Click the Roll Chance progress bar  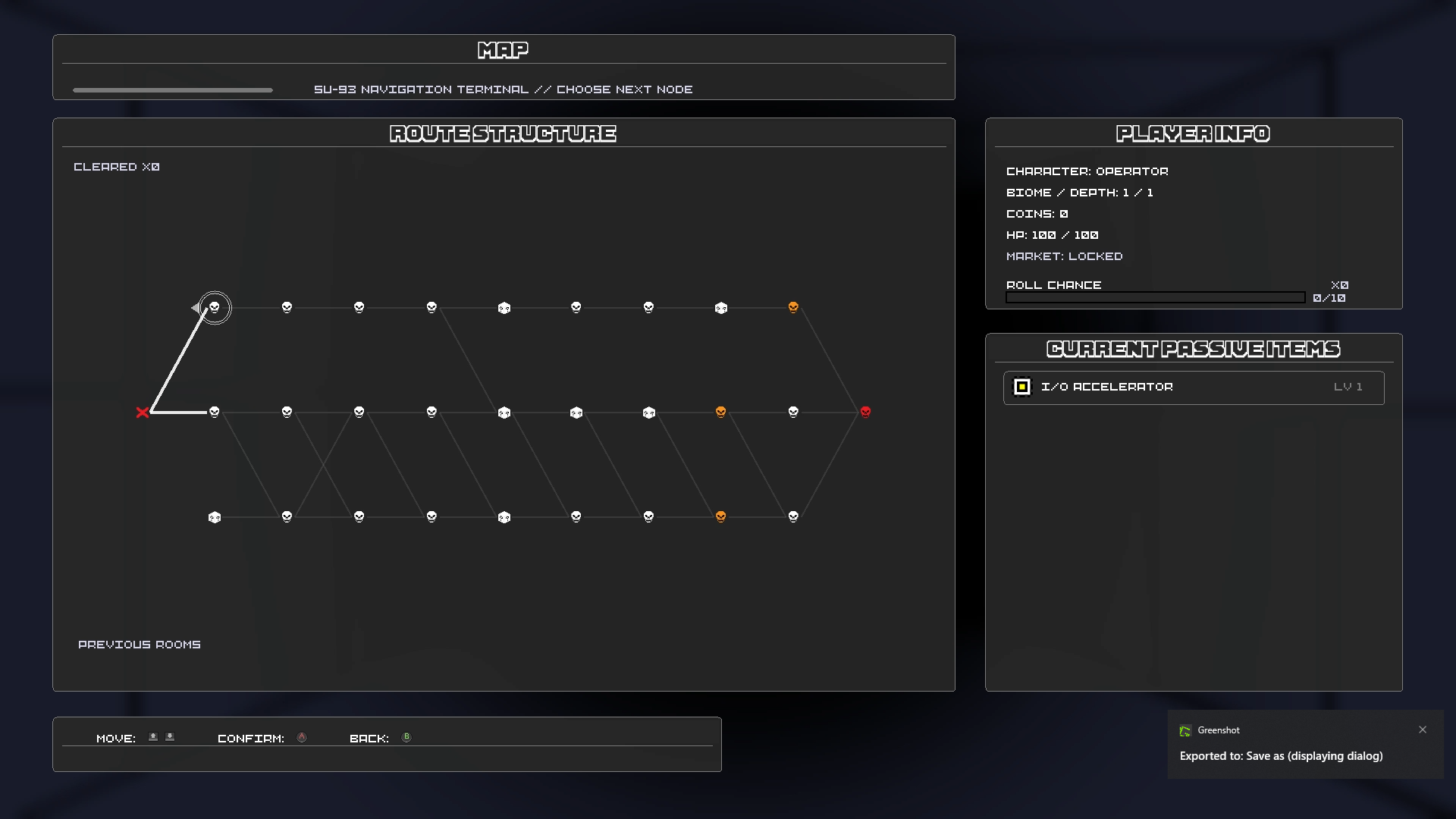(x=1155, y=297)
